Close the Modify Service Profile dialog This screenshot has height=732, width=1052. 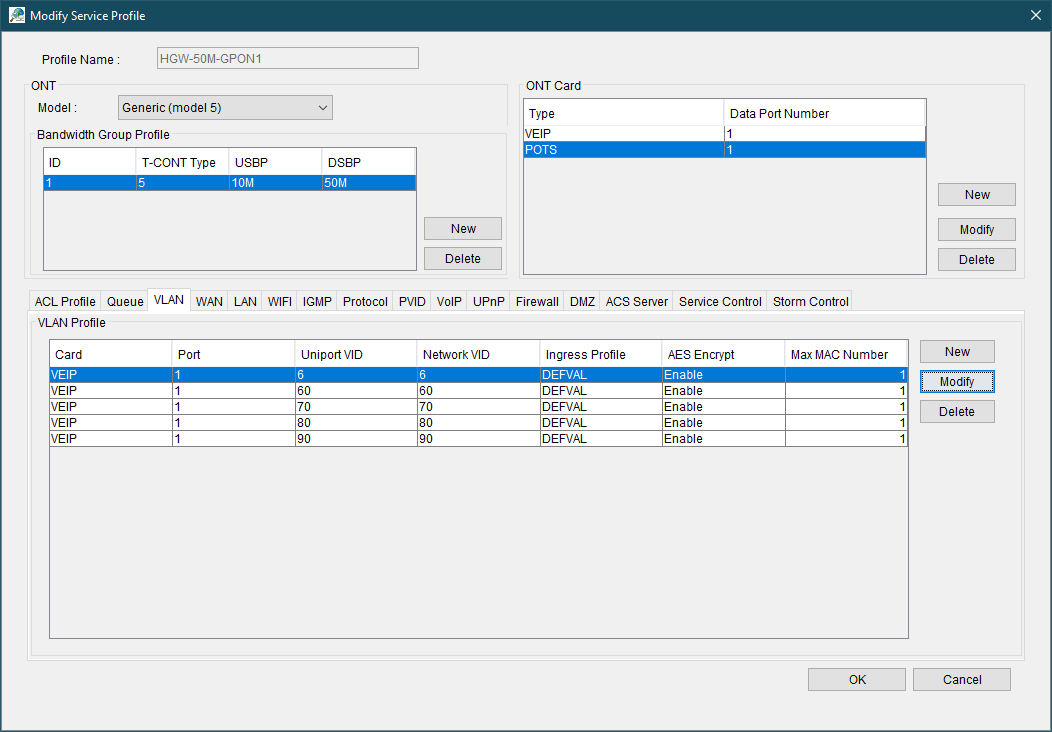tap(1035, 15)
